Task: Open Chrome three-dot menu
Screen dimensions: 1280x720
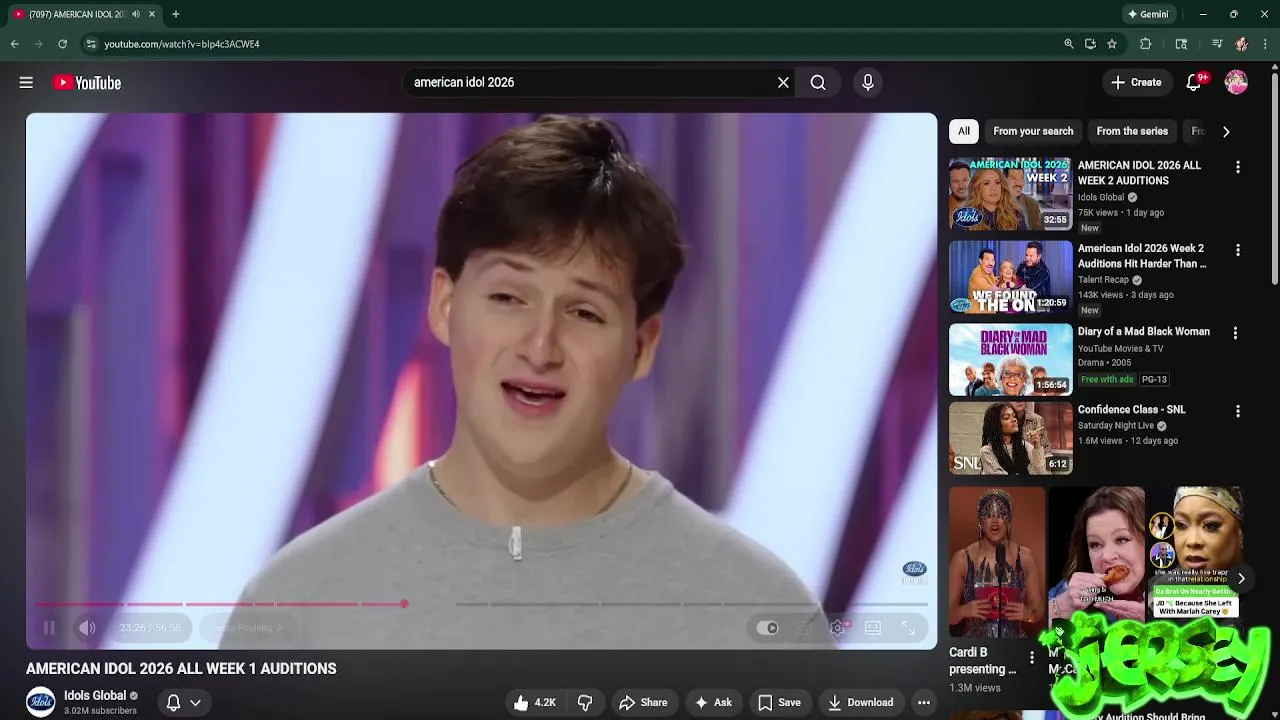Action: [1266, 44]
